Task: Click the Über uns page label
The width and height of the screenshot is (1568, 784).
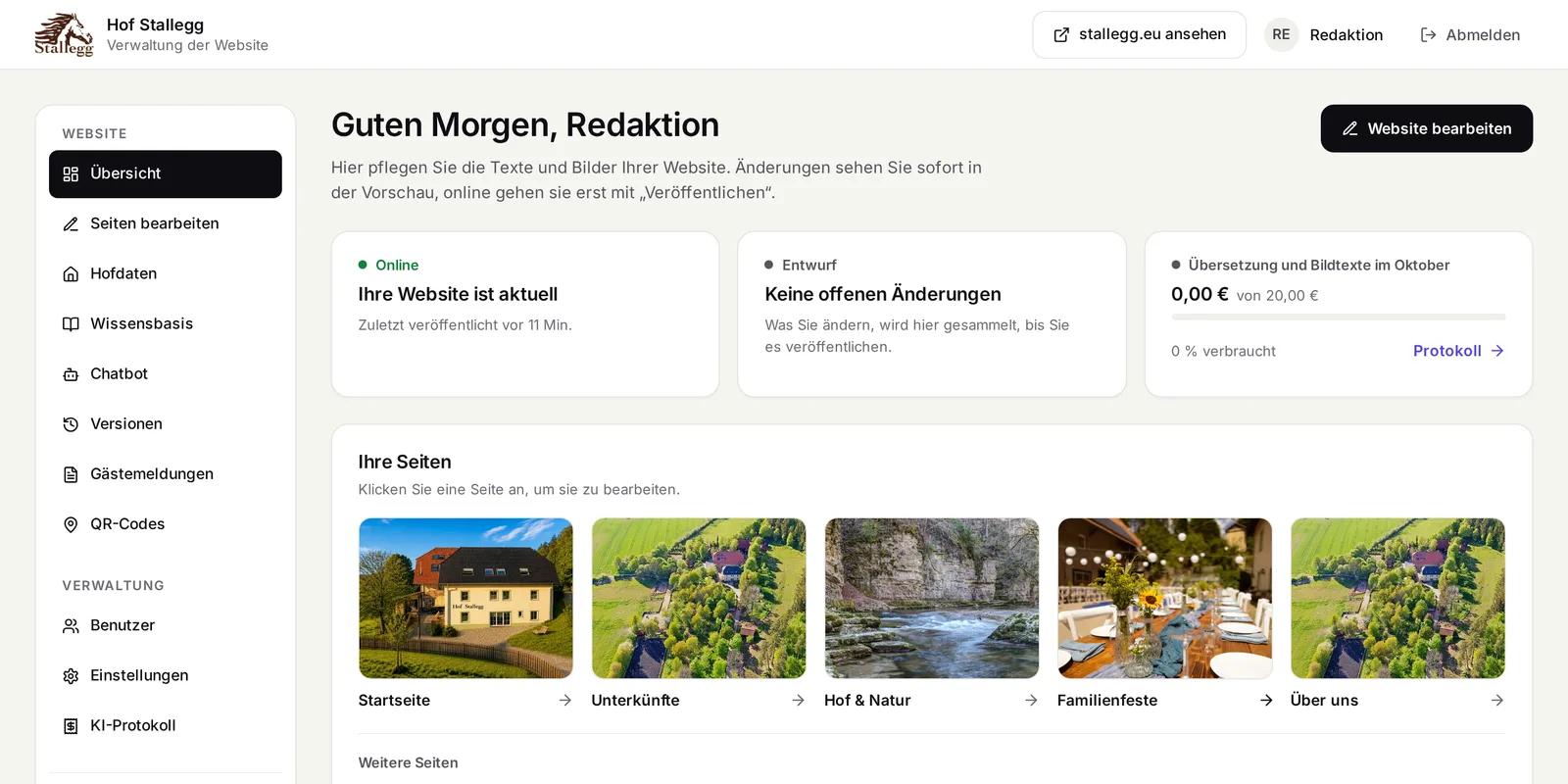Action: pos(1324,700)
